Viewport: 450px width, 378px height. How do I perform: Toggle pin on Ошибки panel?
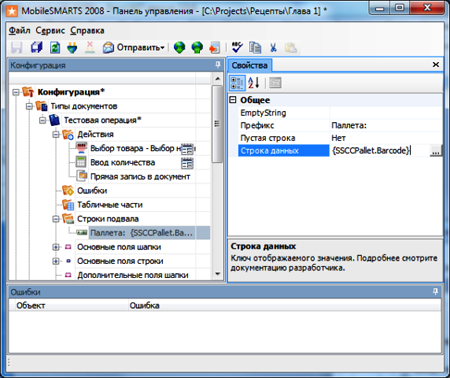pos(435,291)
